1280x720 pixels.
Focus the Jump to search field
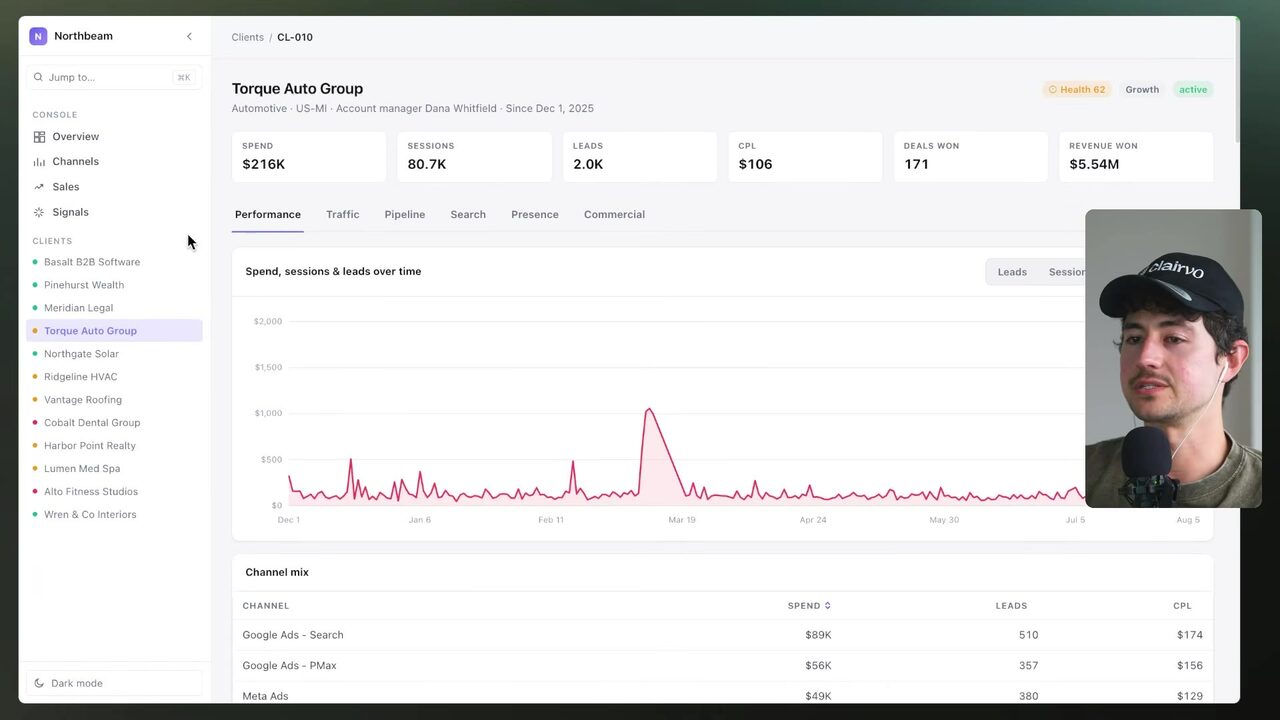pos(114,77)
